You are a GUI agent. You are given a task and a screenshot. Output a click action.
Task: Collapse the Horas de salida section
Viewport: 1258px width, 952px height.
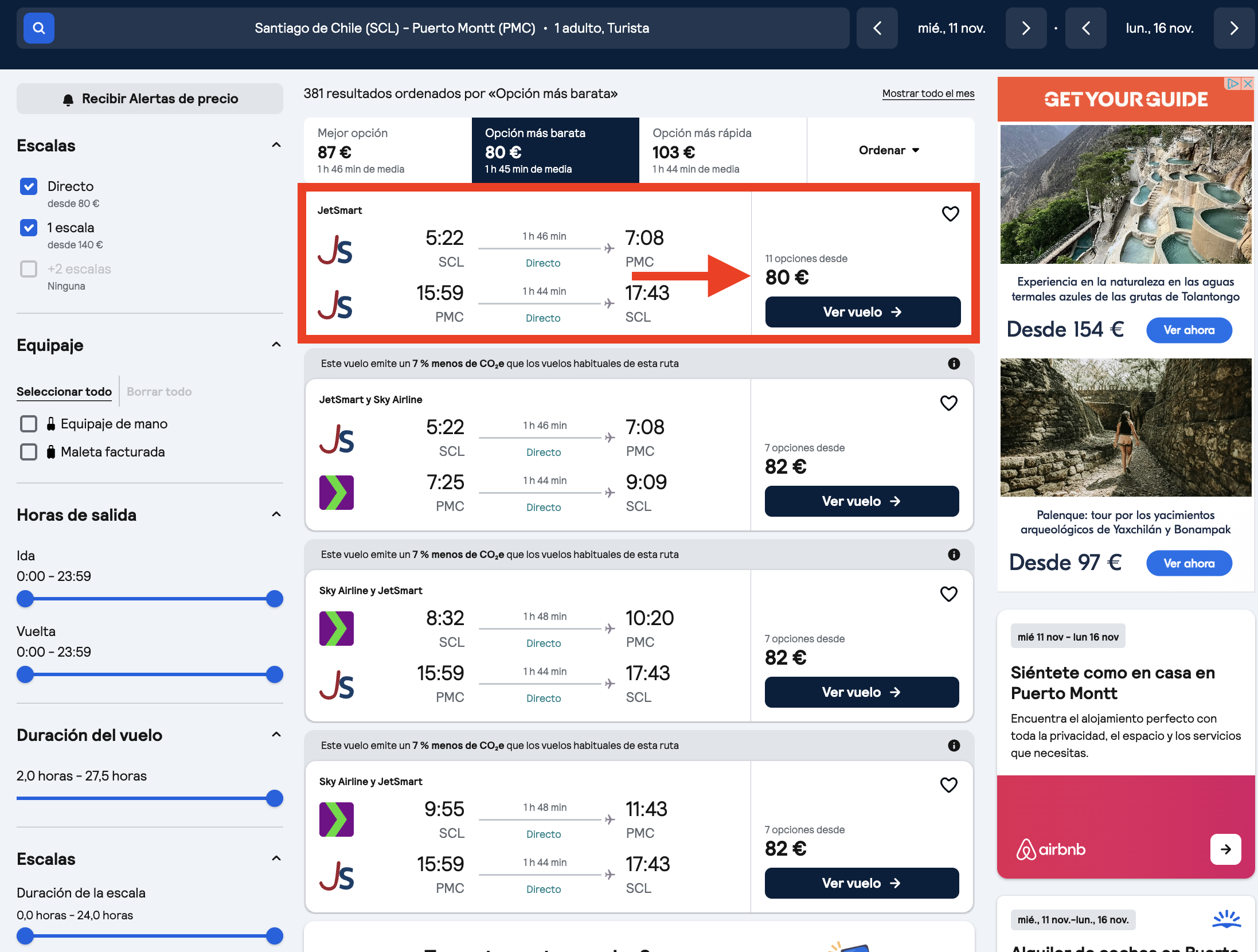pyautogui.click(x=276, y=514)
